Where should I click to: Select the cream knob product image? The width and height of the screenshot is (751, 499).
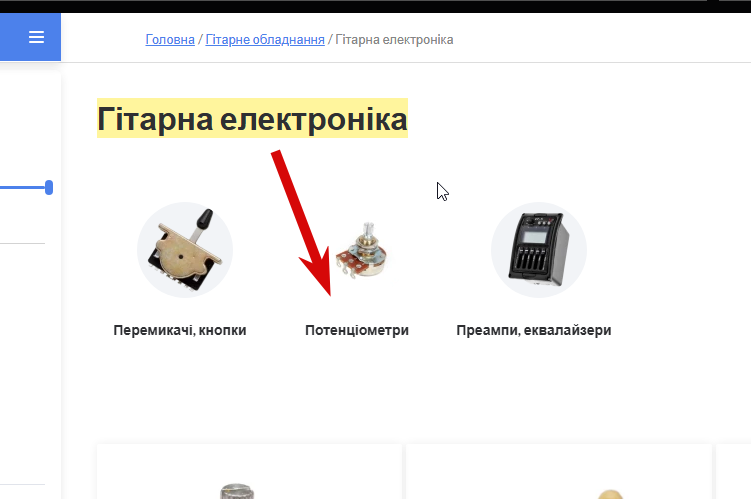coord(610,494)
